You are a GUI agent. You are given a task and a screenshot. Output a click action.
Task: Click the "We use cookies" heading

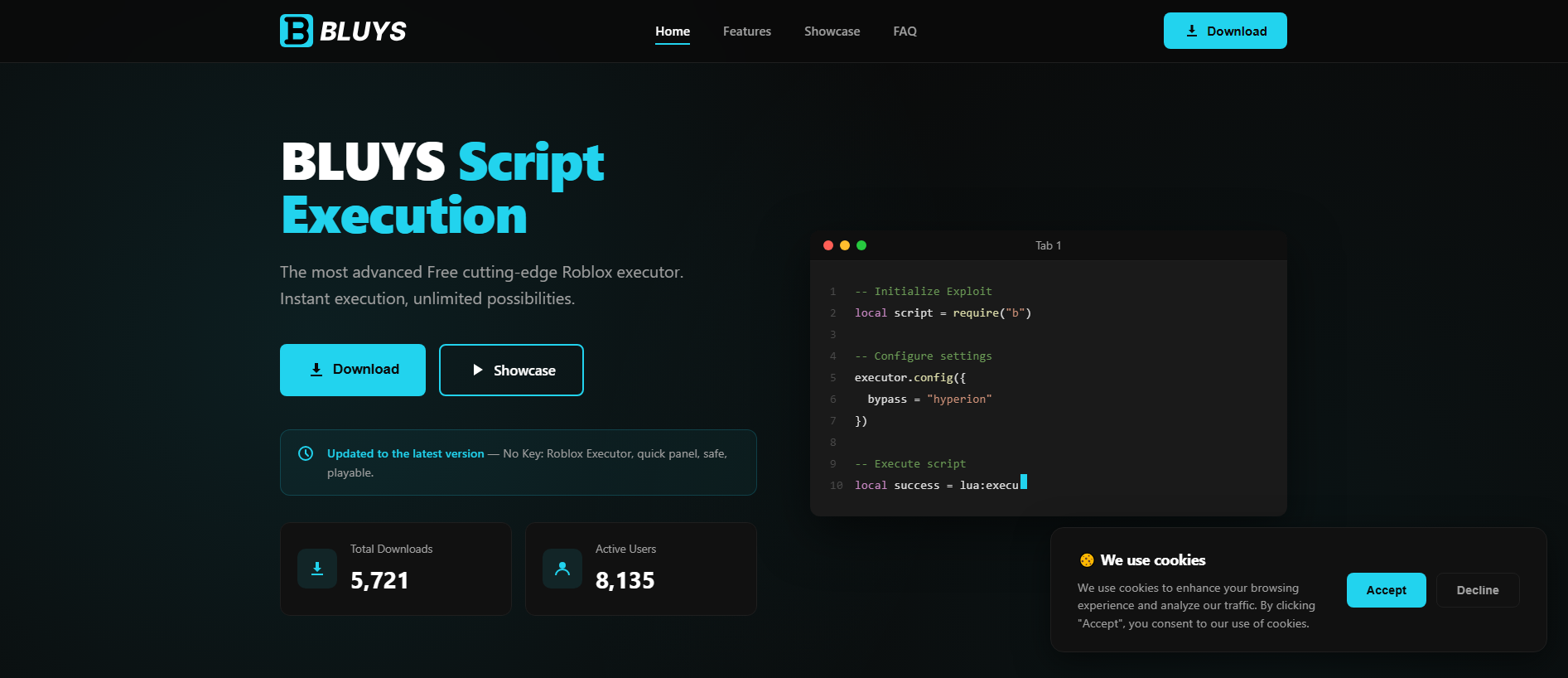1153,560
